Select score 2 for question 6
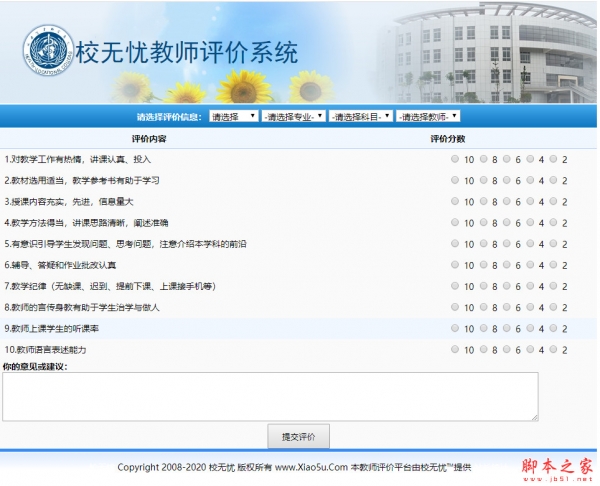The height and width of the screenshot is (486, 600). click(x=553, y=264)
